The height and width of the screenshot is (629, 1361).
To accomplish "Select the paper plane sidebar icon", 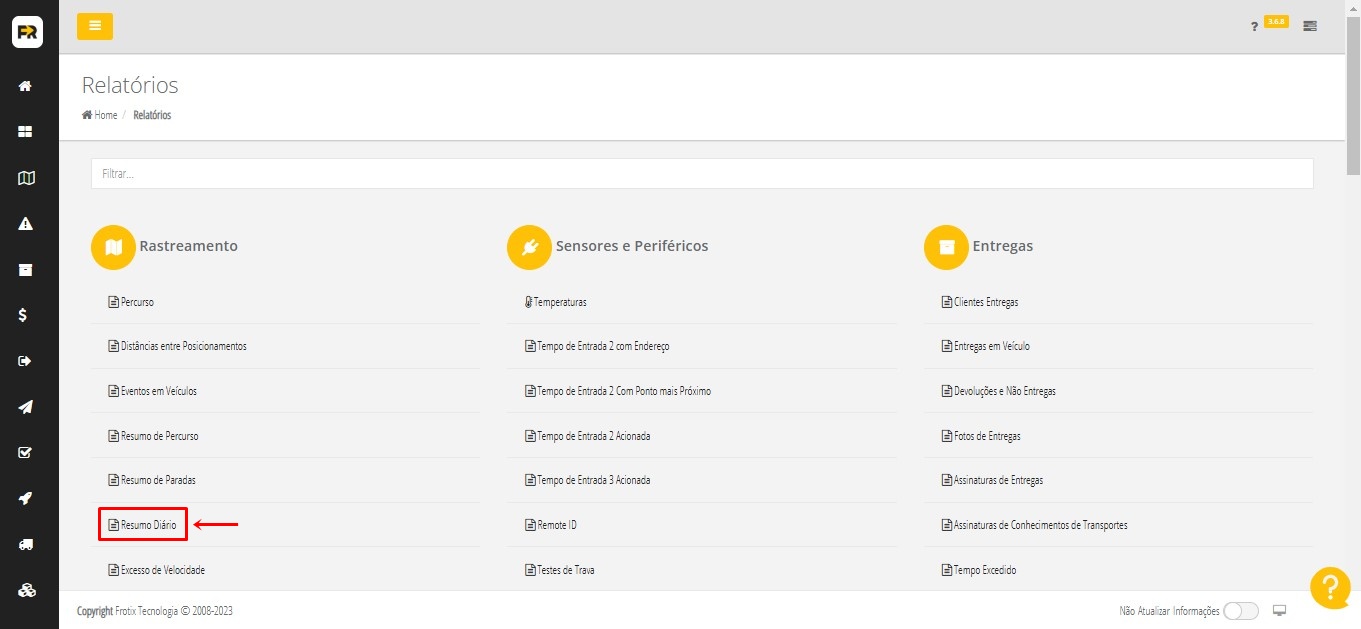I will pos(26,407).
